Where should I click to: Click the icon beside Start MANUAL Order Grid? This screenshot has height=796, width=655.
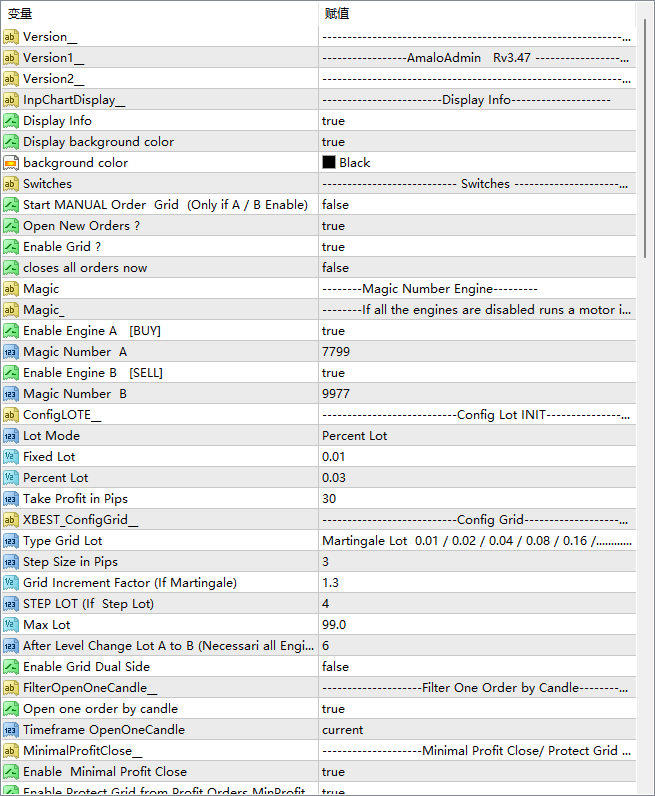click(11, 205)
